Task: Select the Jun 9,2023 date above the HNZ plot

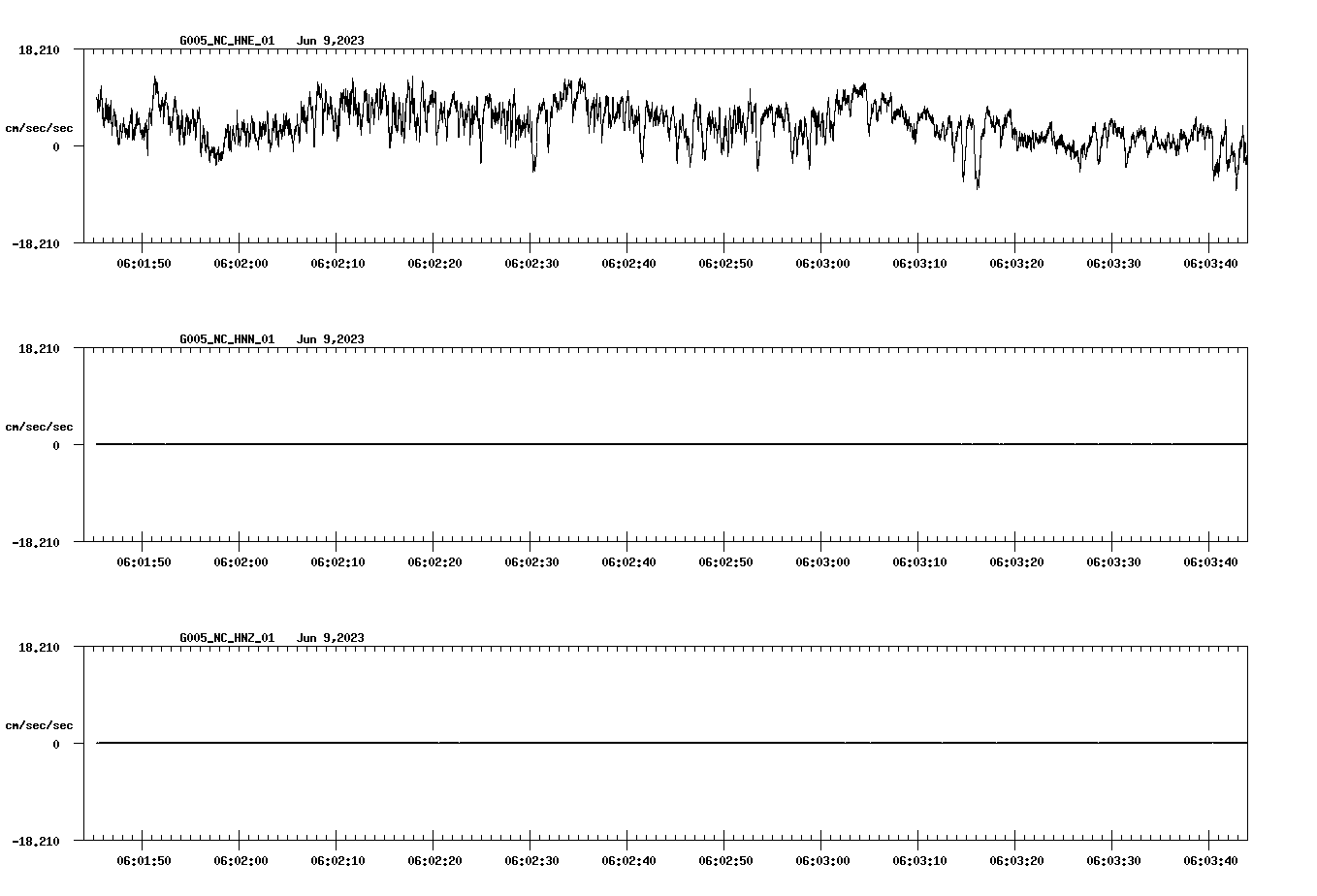Action: [331, 638]
